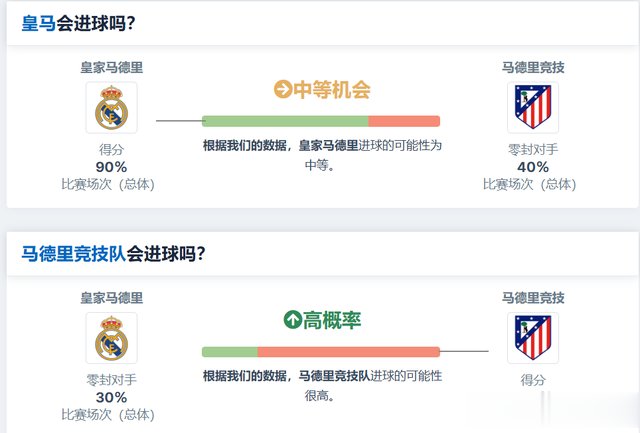Click the 中等机会 rating label

coord(331,90)
